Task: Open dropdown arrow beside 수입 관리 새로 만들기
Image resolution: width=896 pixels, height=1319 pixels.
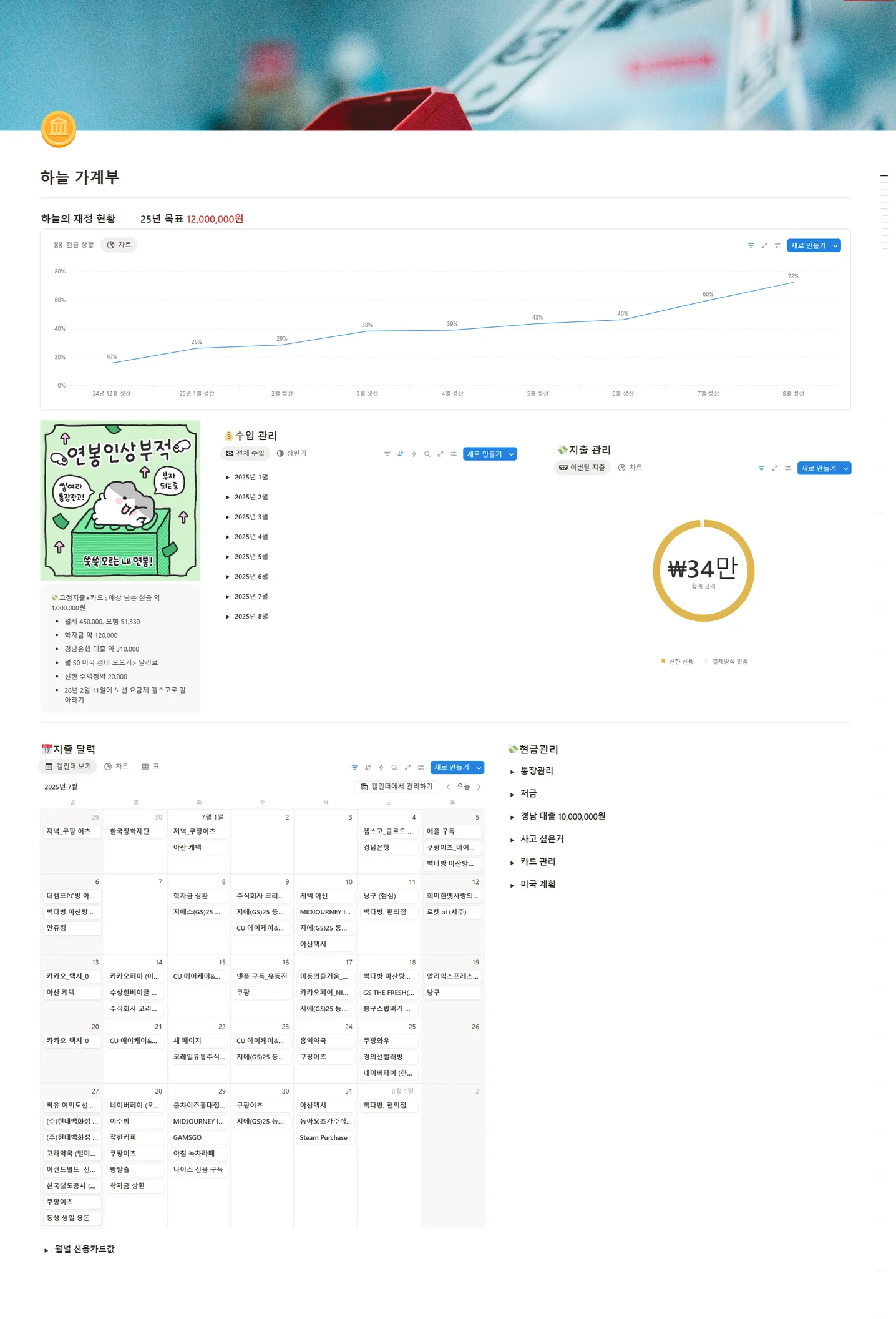Action: pyautogui.click(x=512, y=454)
